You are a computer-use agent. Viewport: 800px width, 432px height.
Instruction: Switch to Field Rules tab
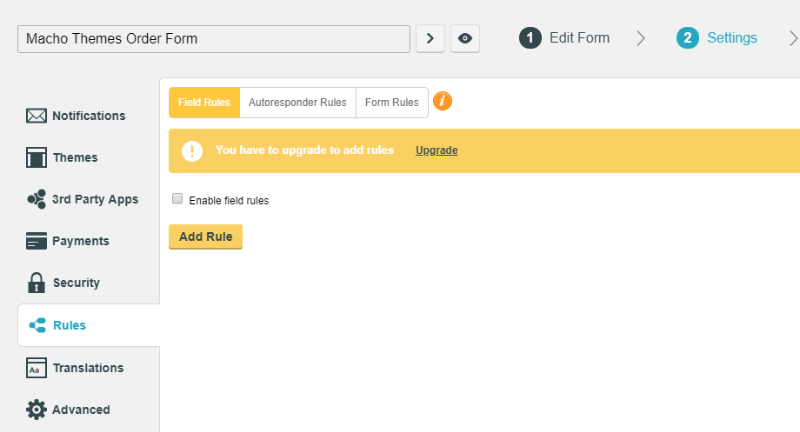204,103
